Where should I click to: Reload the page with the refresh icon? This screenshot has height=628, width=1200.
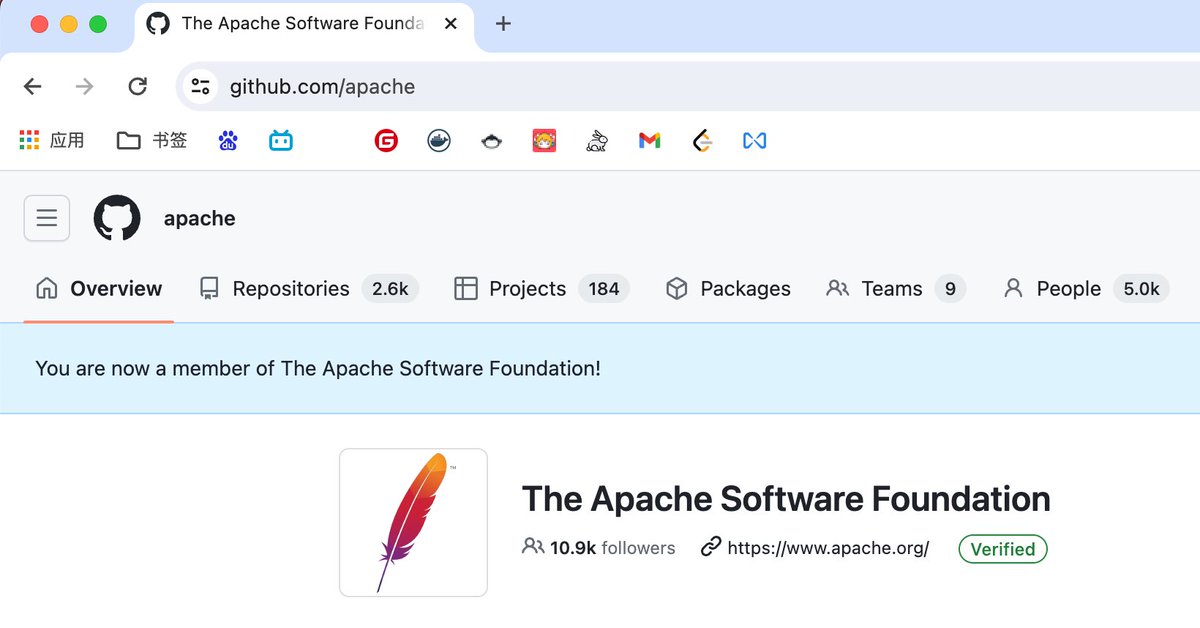(138, 87)
